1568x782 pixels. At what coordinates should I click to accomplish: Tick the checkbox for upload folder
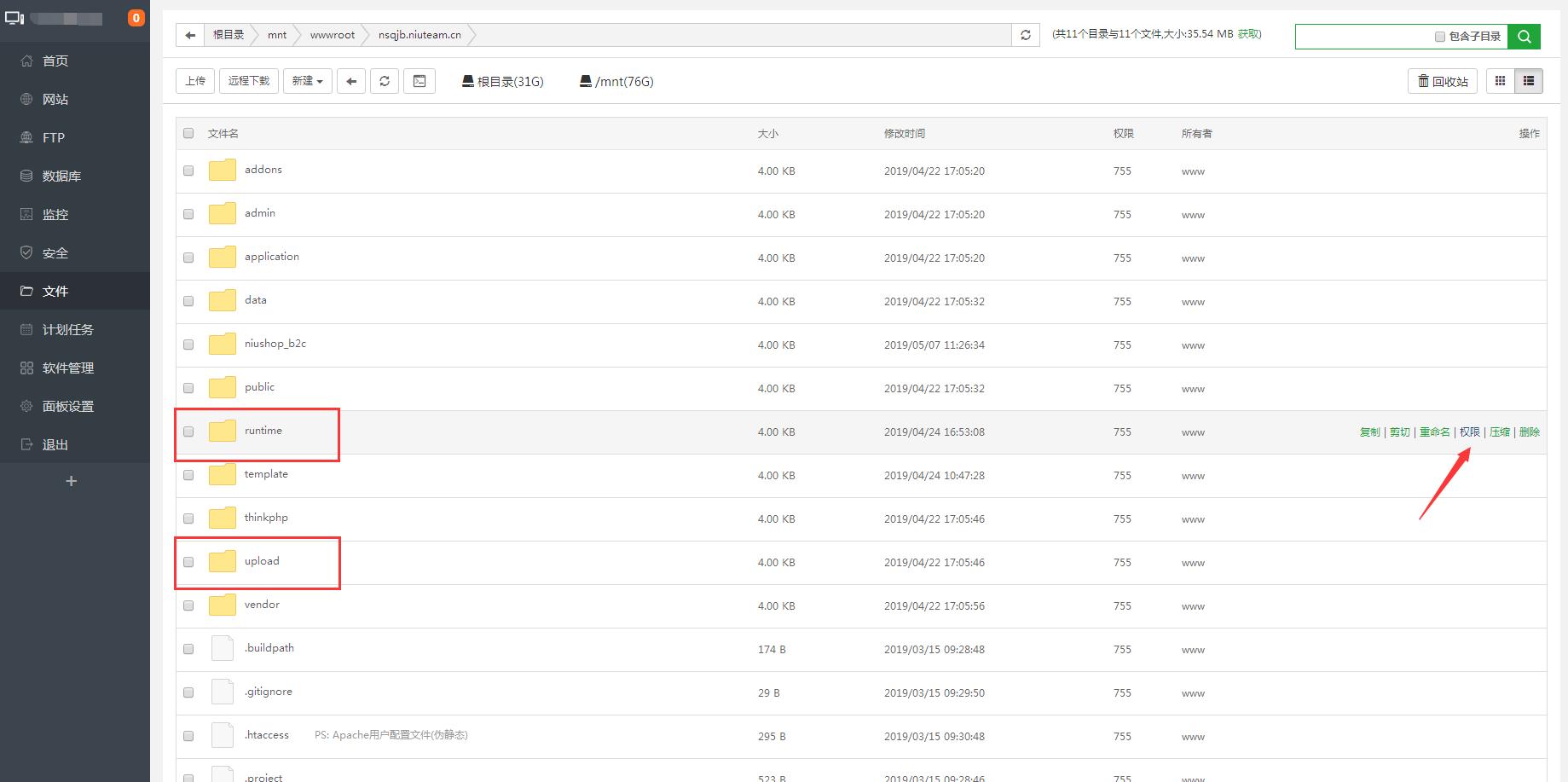point(188,562)
